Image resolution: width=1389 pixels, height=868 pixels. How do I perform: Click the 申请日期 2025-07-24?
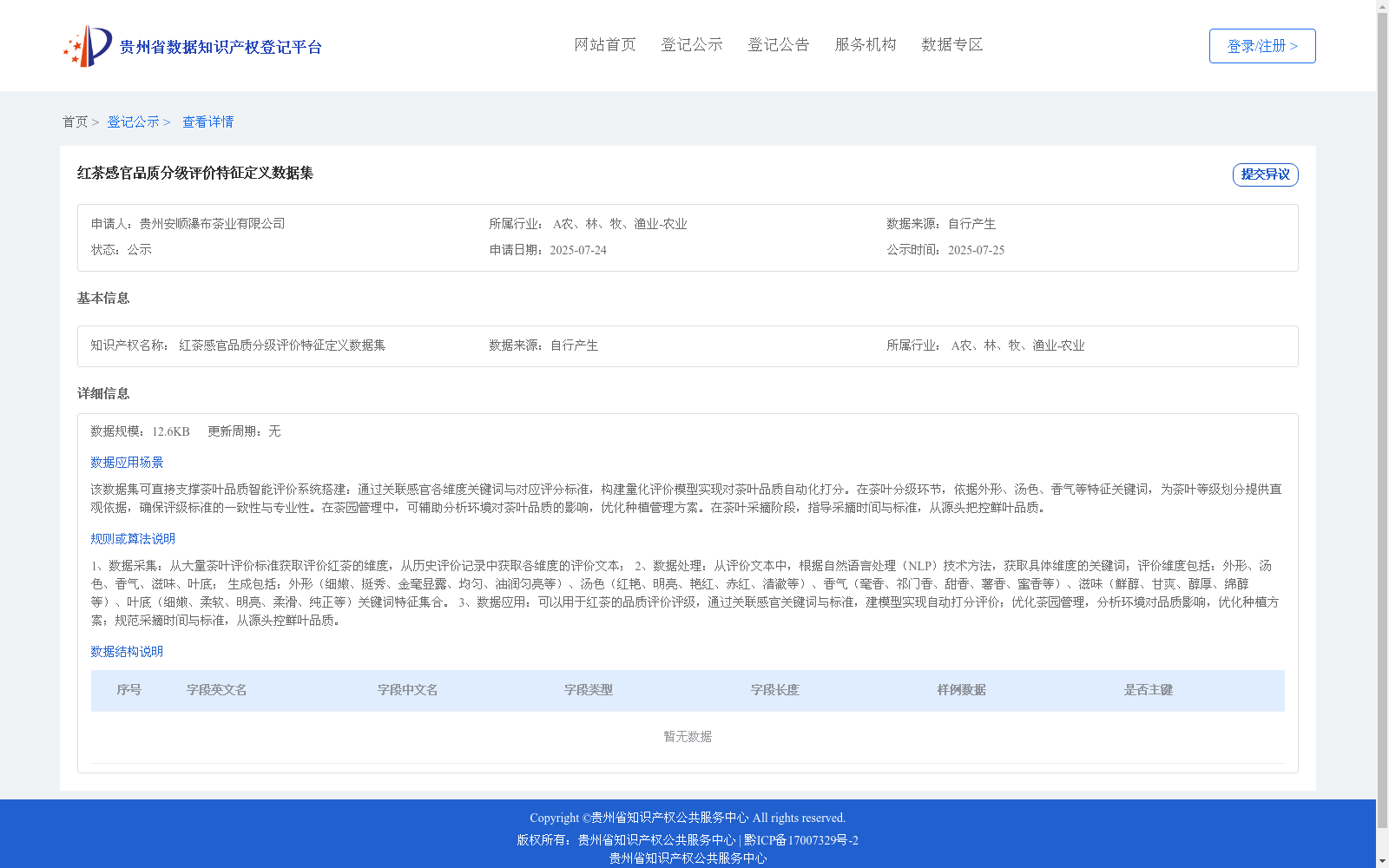(578, 250)
